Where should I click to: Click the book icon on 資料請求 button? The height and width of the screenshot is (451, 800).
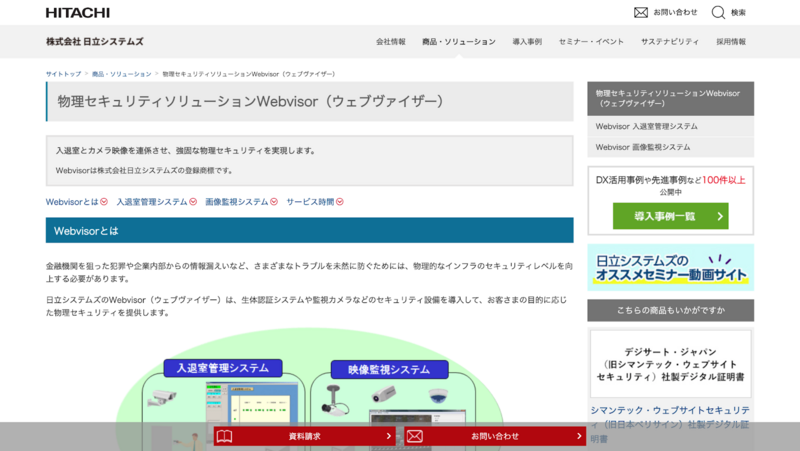click(224, 436)
